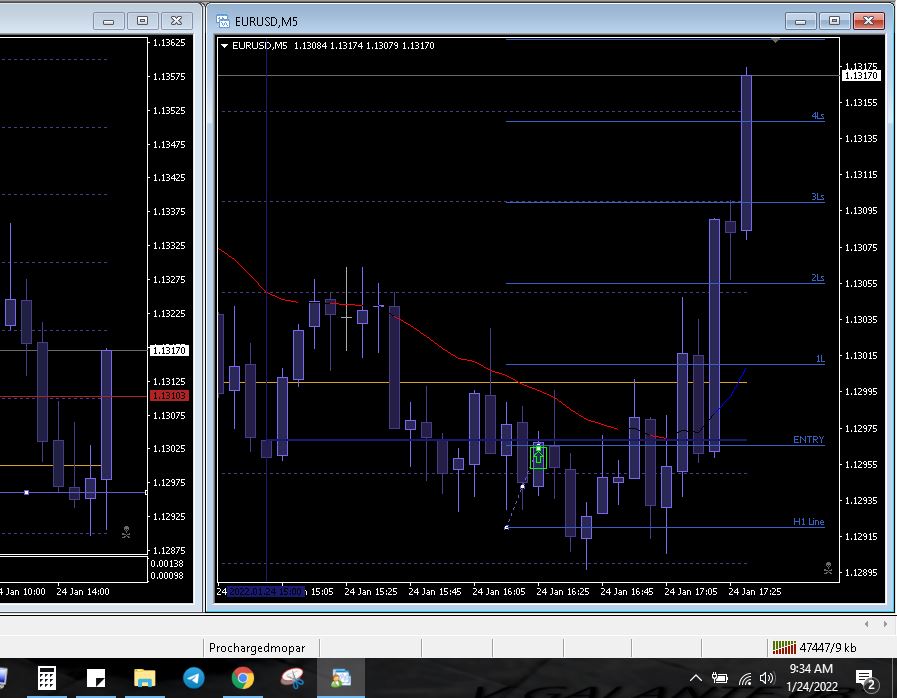Close the EURUSD,M5 chart window
The height and width of the screenshot is (698, 897).
click(x=868, y=21)
